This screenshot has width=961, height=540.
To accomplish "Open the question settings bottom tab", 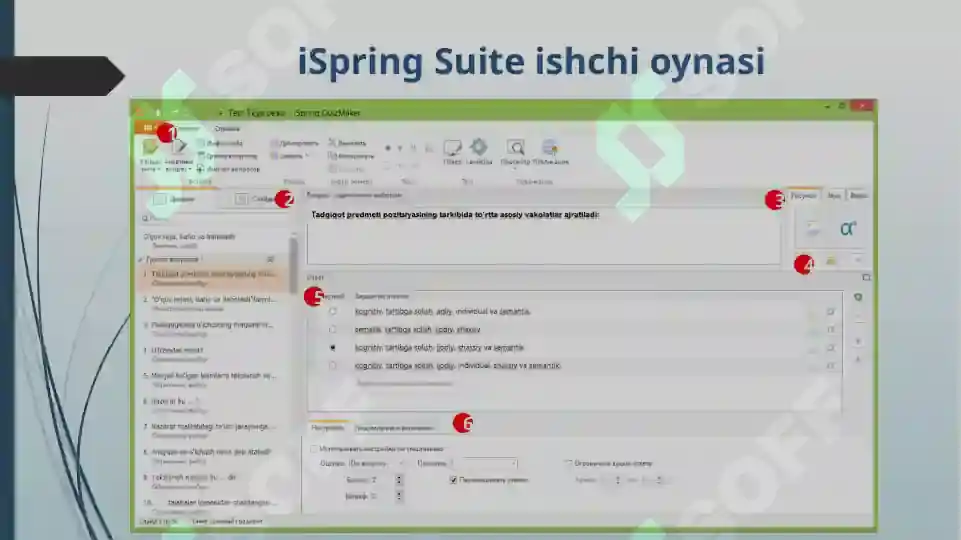I will point(327,428).
